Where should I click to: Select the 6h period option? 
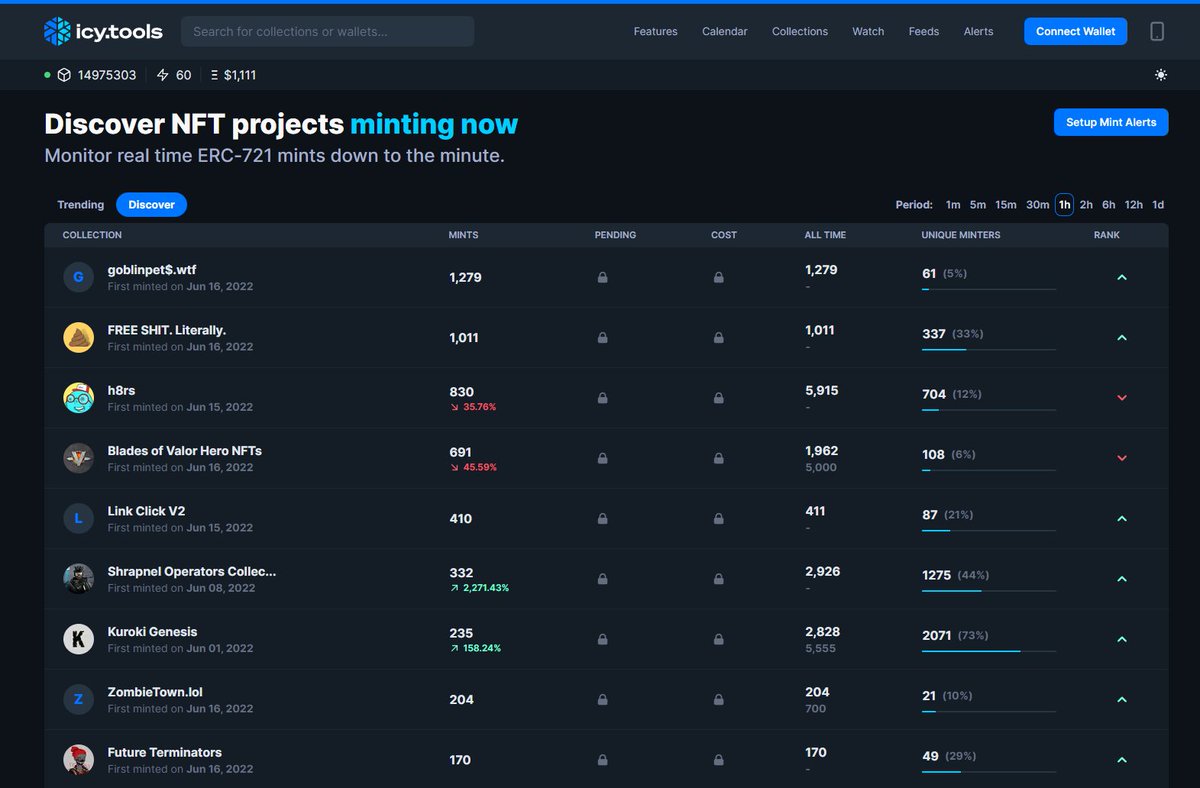(1109, 205)
